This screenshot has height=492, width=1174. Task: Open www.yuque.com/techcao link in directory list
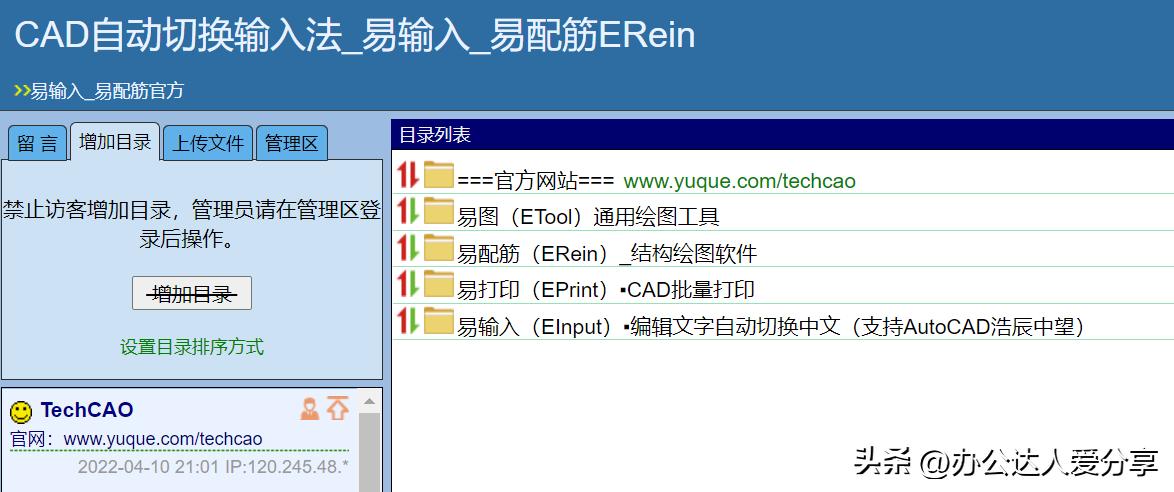pos(740,181)
